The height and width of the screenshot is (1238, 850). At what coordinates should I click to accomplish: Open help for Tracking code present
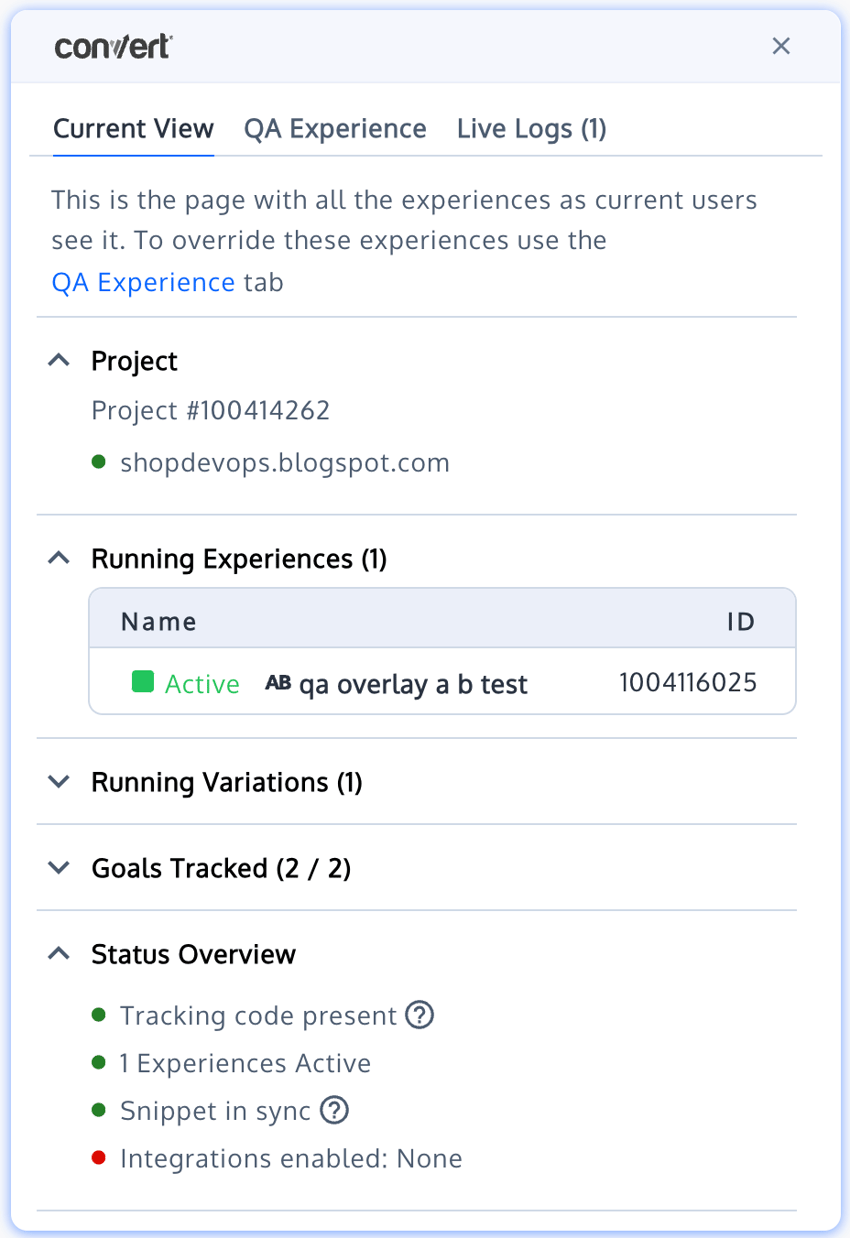coord(419,1015)
